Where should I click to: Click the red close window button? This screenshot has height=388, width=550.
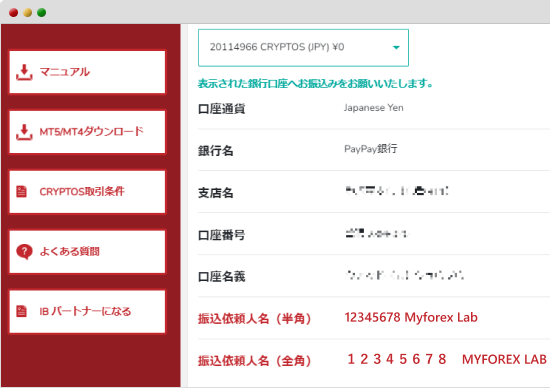click(14, 13)
